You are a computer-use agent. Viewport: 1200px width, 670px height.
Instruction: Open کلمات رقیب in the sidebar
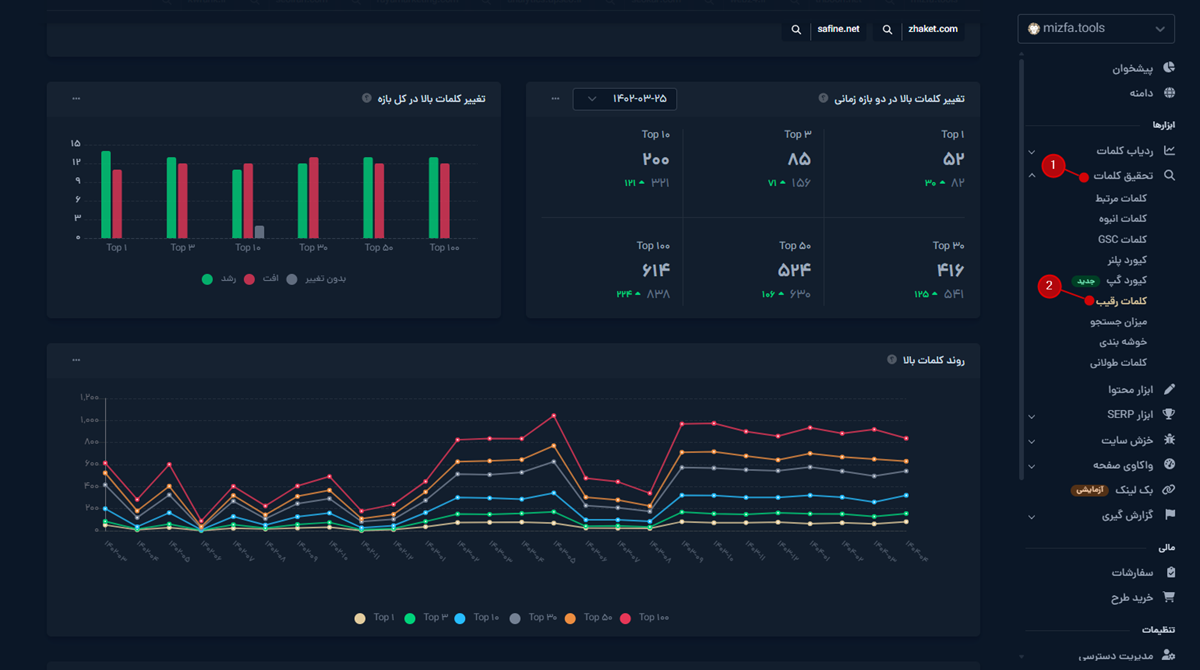coord(1121,301)
